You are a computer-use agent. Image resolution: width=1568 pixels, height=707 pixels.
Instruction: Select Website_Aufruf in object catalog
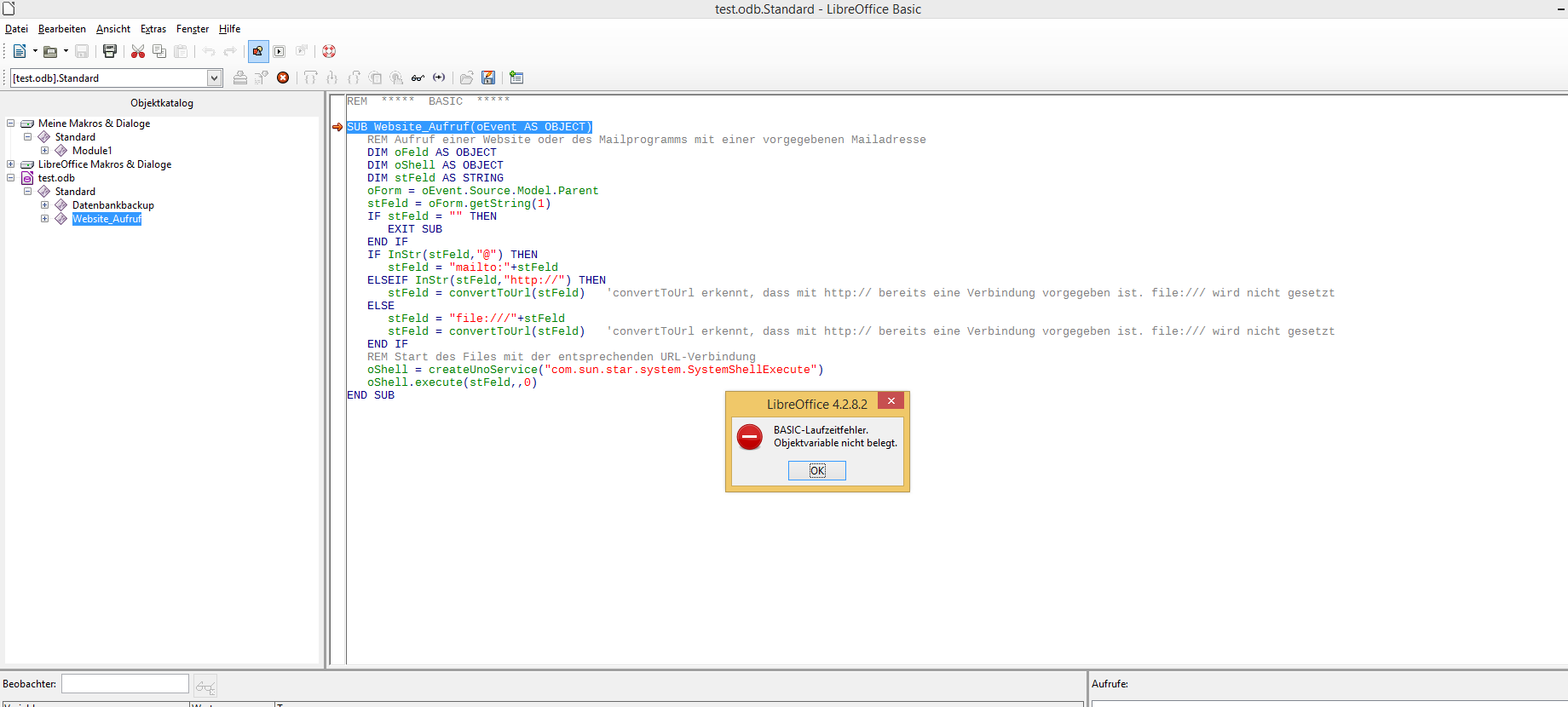pyautogui.click(x=107, y=219)
